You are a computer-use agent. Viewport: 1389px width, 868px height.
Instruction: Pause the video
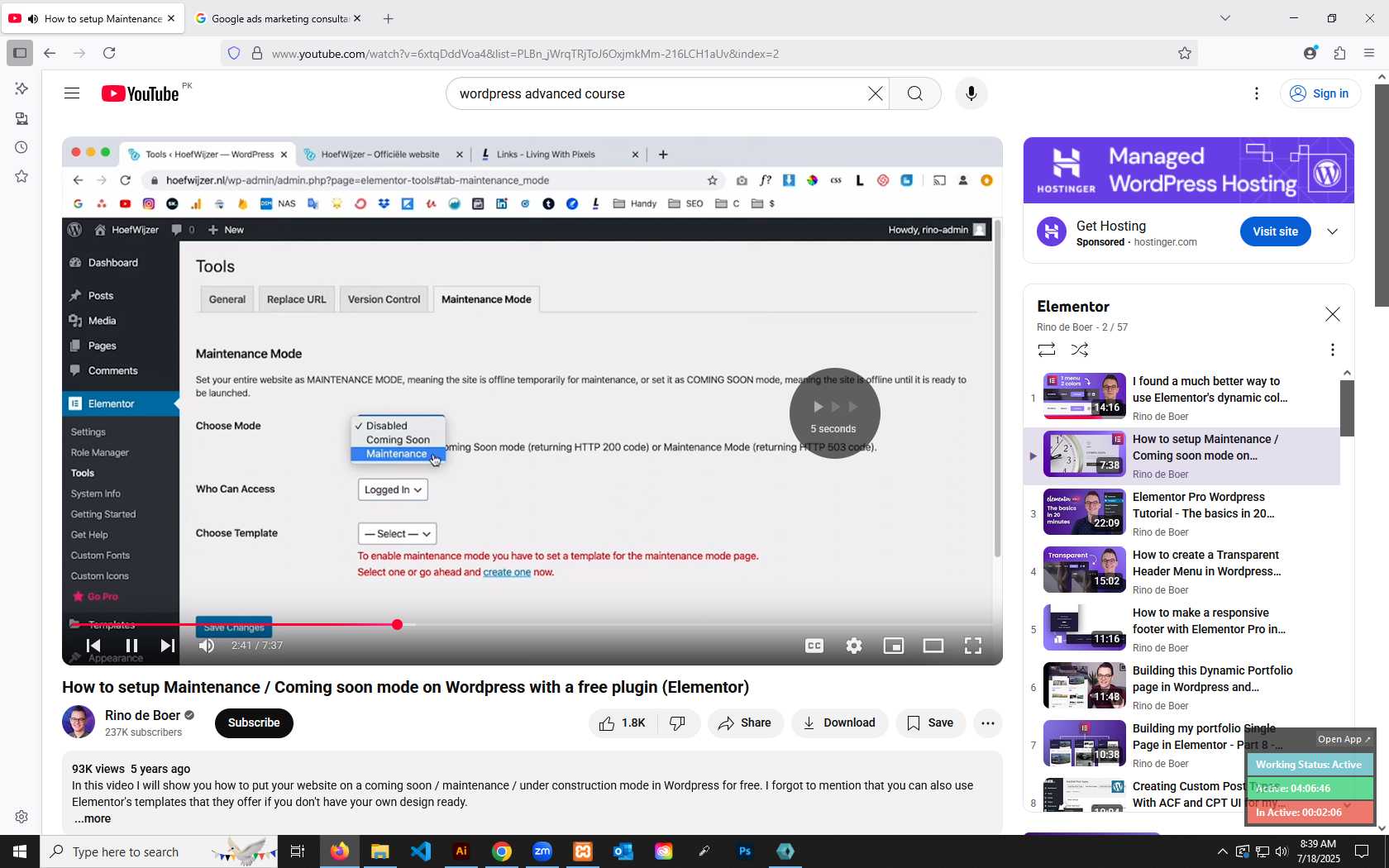(x=131, y=646)
